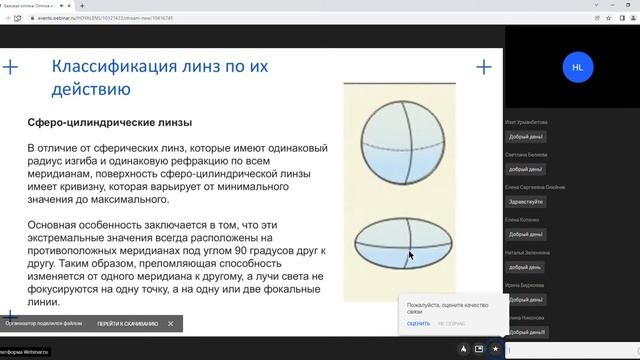Image resolution: width=640 pixels, height=360 pixels.
Task: Bookmark this page with star icon
Action: coord(609,18)
